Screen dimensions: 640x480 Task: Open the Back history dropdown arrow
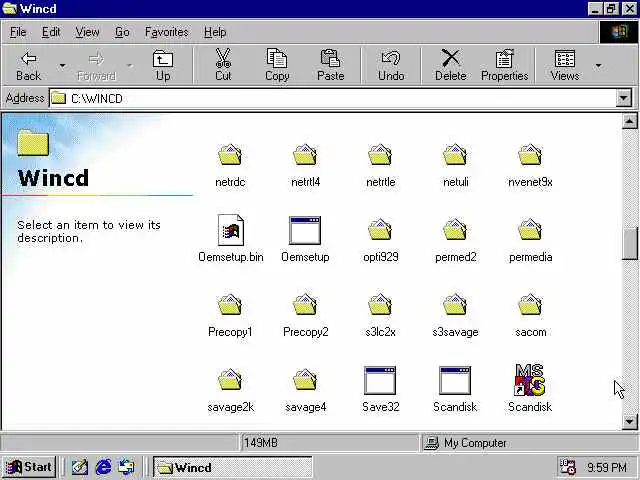62,65
